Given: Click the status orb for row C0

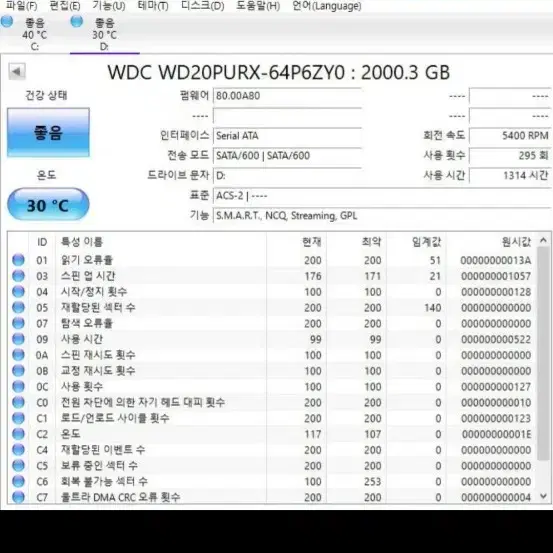Looking at the screenshot, I should (18, 402).
